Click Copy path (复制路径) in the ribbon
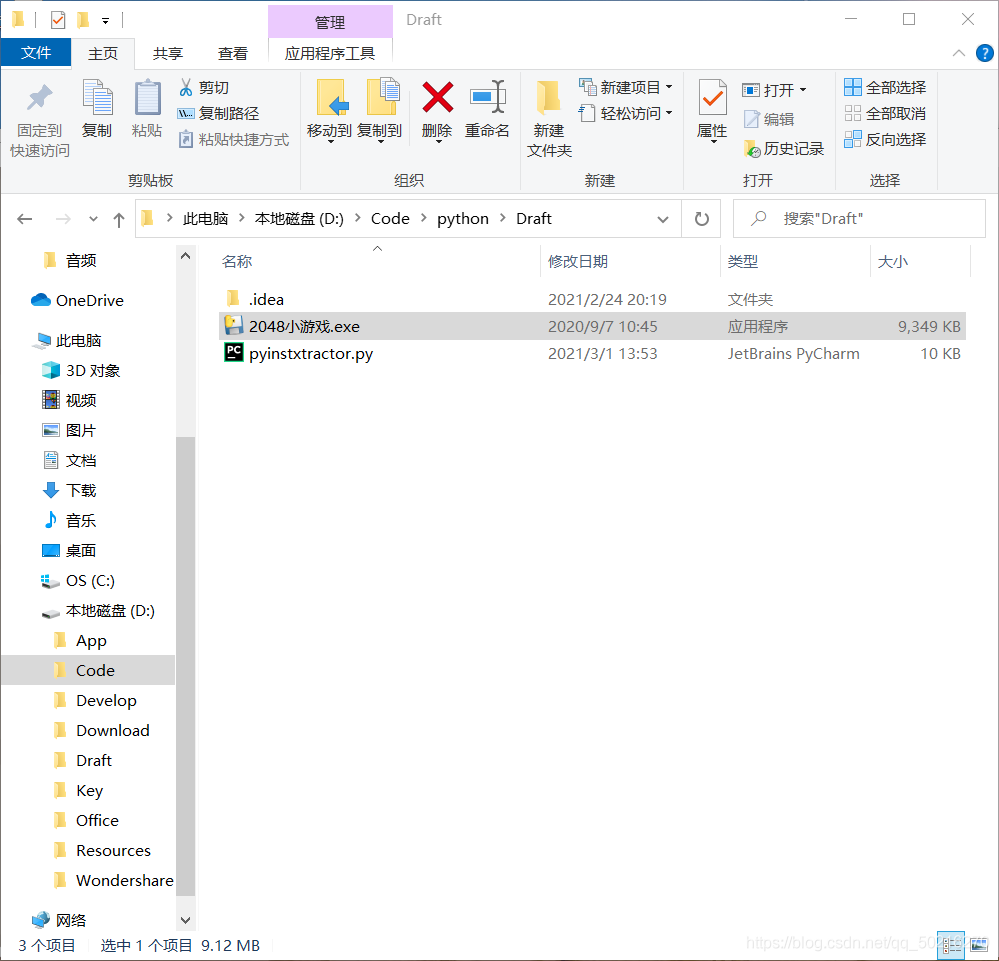The height and width of the screenshot is (961, 999). coord(219,113)
